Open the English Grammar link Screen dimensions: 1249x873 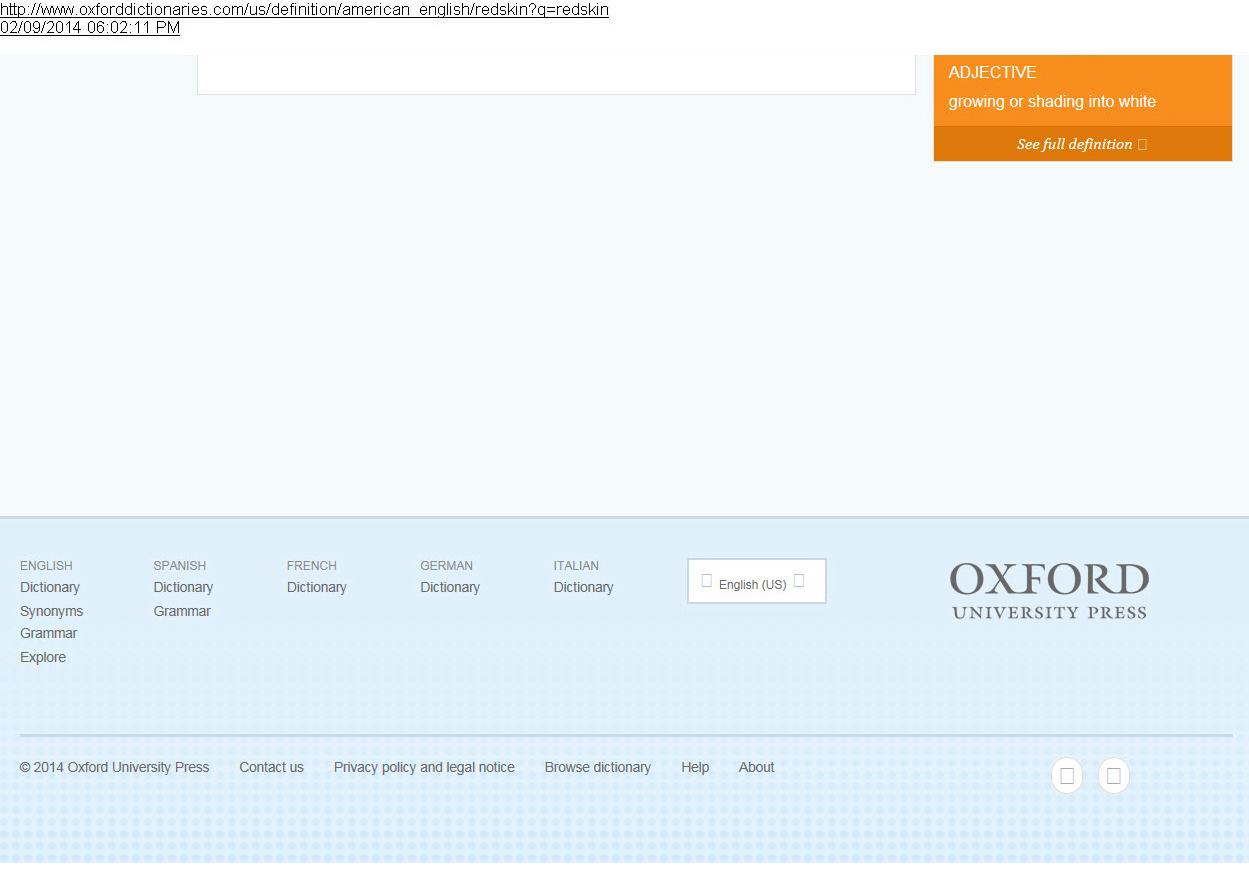[48, 633]
